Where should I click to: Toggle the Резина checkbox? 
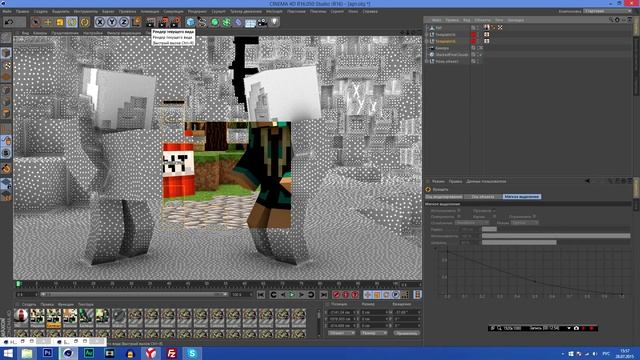click(x=493, y=217)
